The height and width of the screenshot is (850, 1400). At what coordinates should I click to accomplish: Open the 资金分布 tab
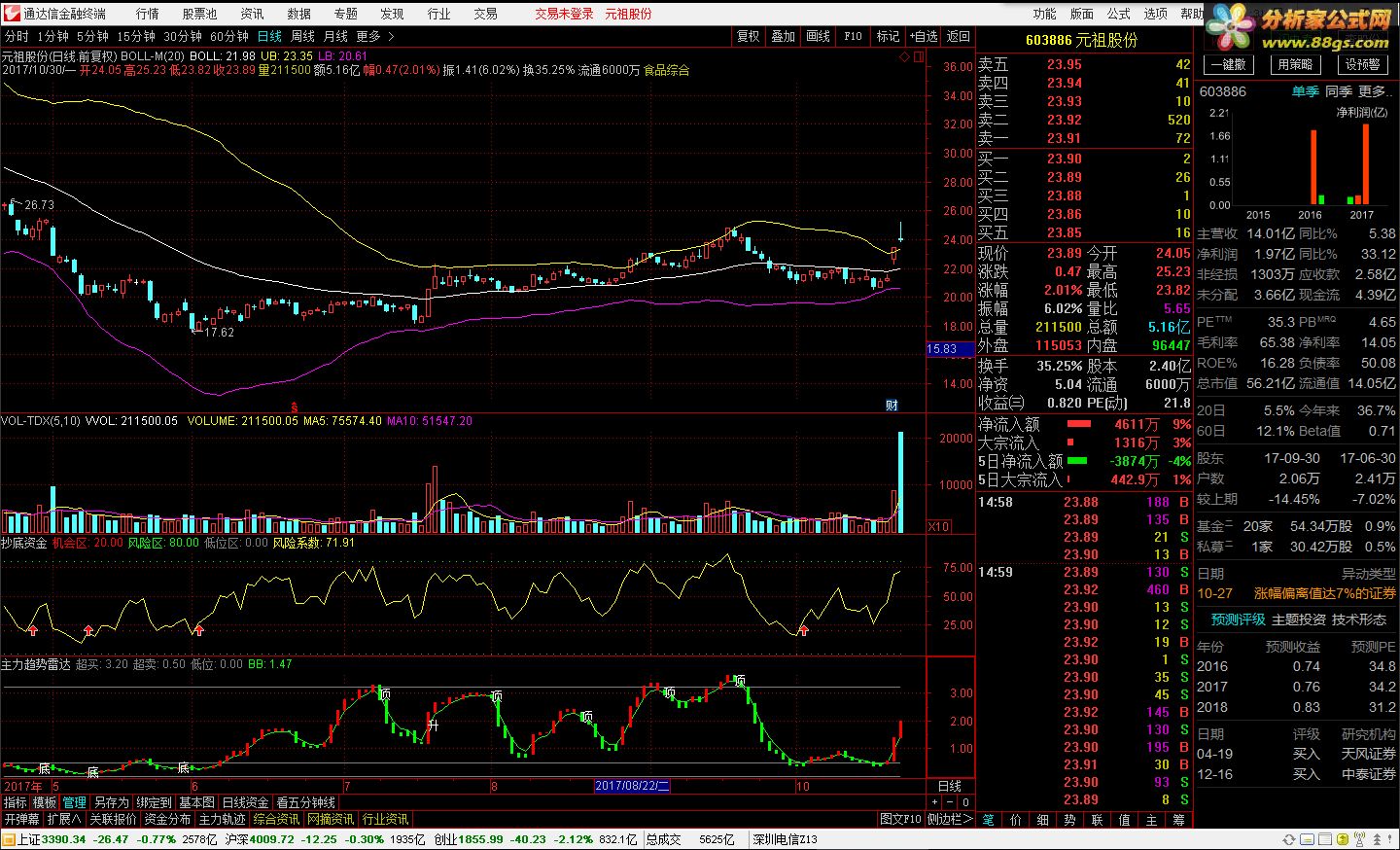[x=167, y=819]
